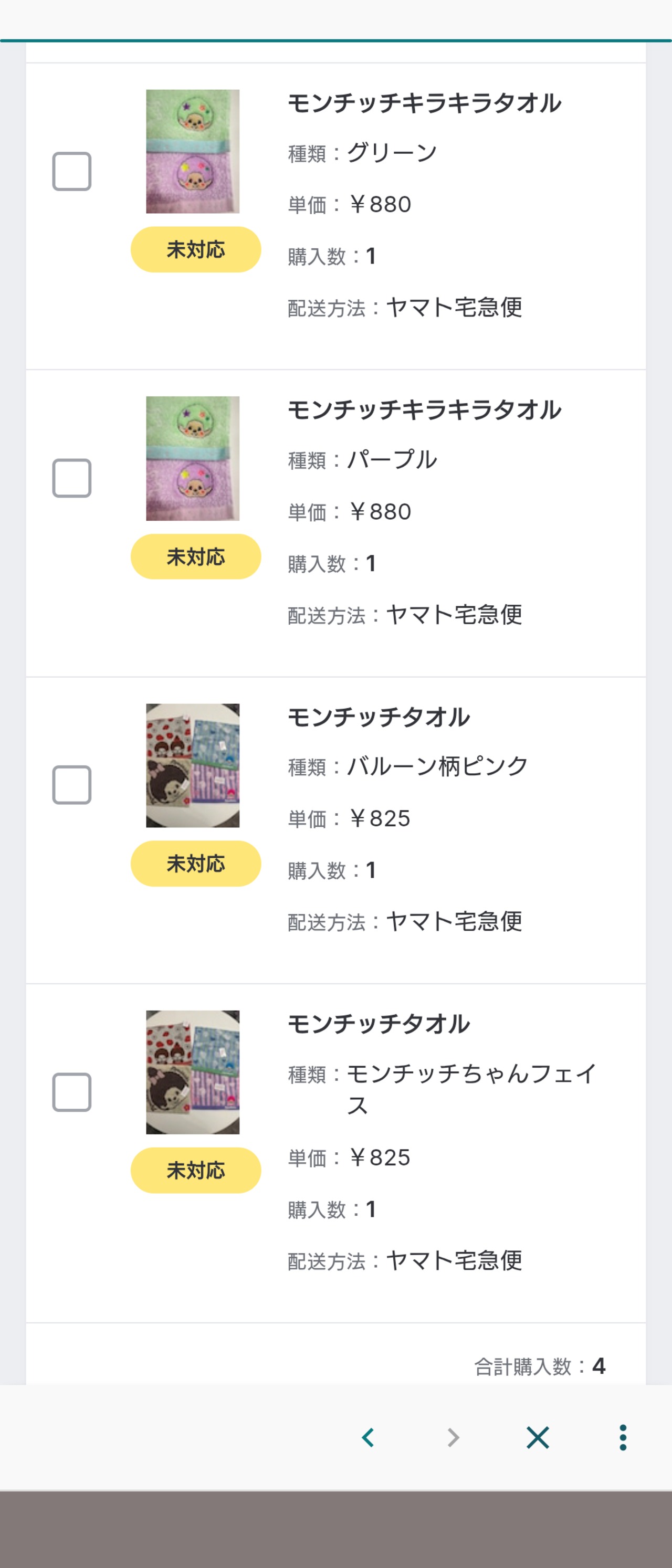Close the in-app browser with X
Viewport: 672px width, 1568px height.
[x=538, y=1437]
